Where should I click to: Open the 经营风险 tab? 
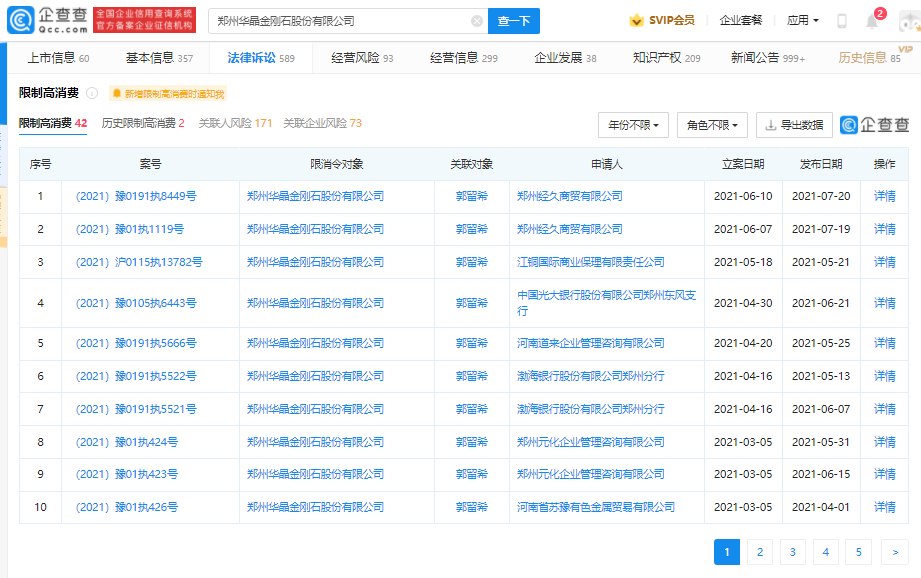tap(362, 58)
